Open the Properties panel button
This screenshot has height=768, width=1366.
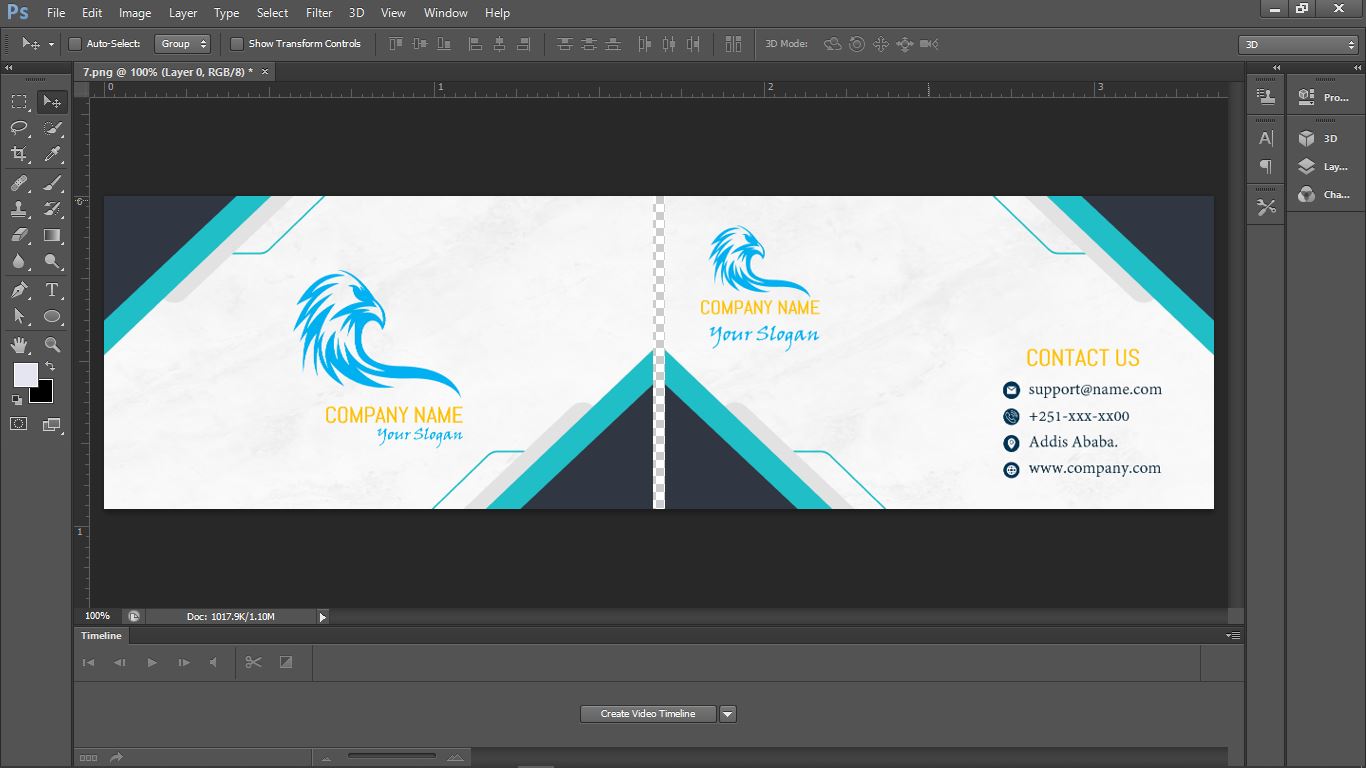[x=1325, y=97]
